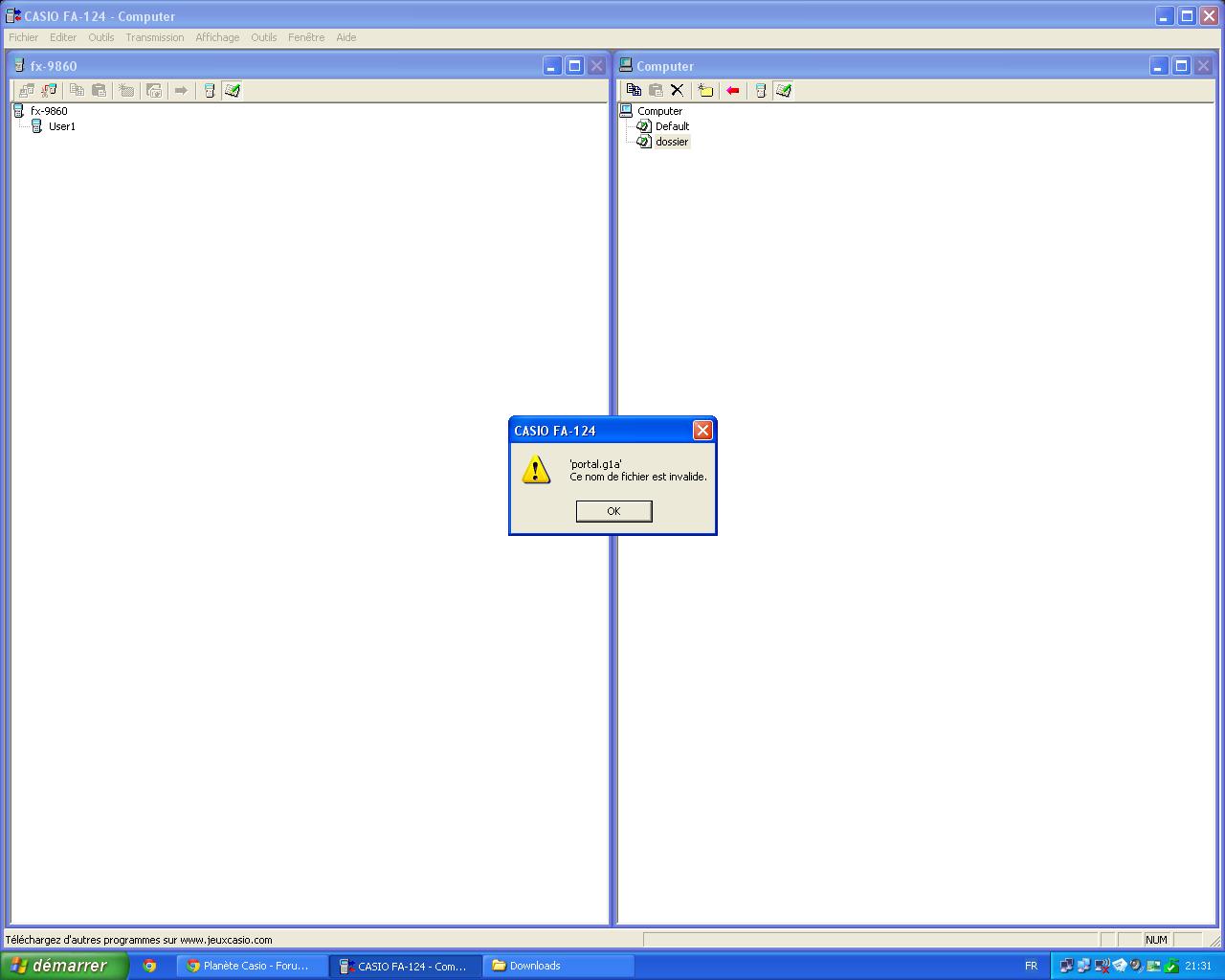Click the red left arrow transfer icon
The image size is (1225, 980).
(x=733, y=90)
